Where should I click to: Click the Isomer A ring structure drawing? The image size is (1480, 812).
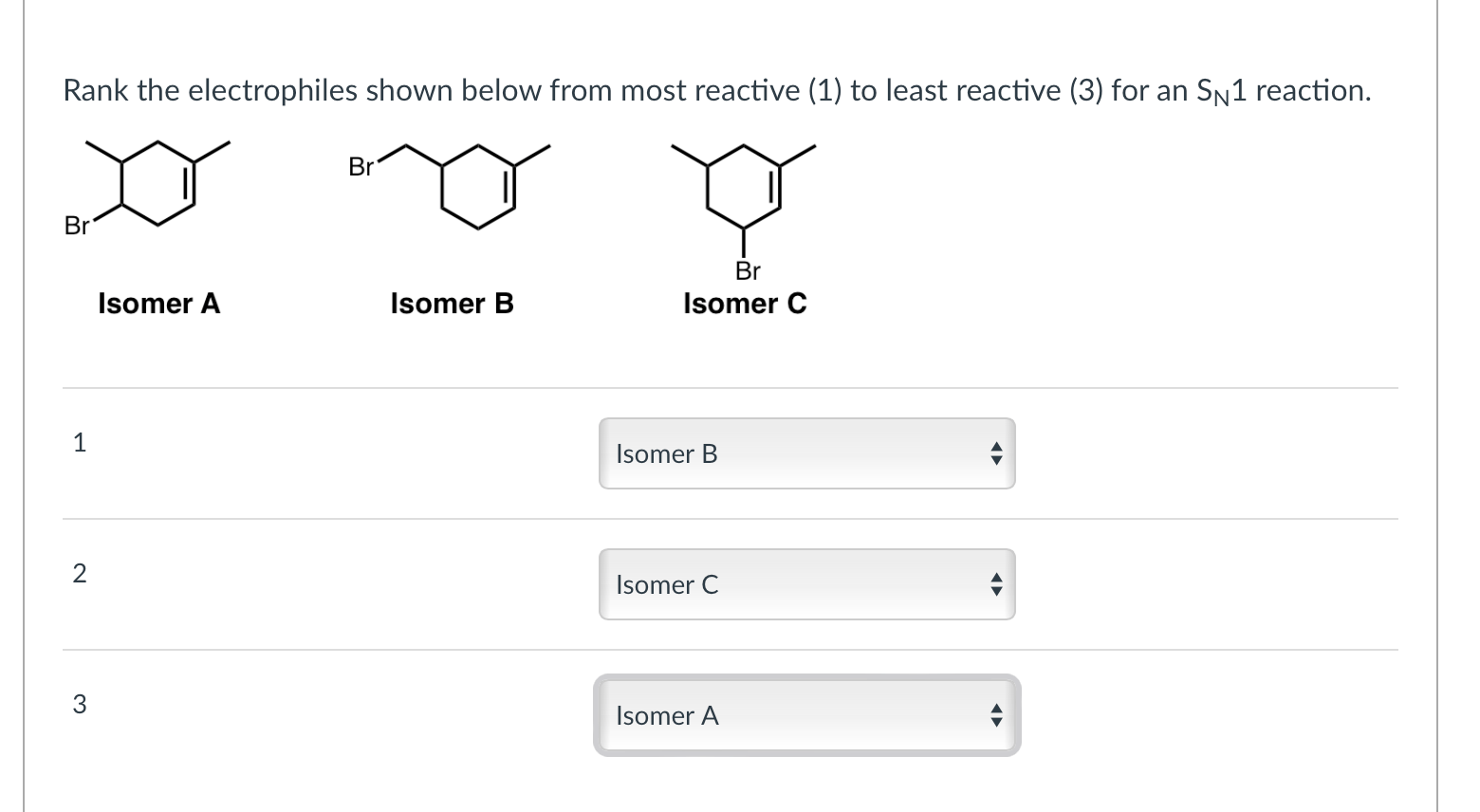157,184
